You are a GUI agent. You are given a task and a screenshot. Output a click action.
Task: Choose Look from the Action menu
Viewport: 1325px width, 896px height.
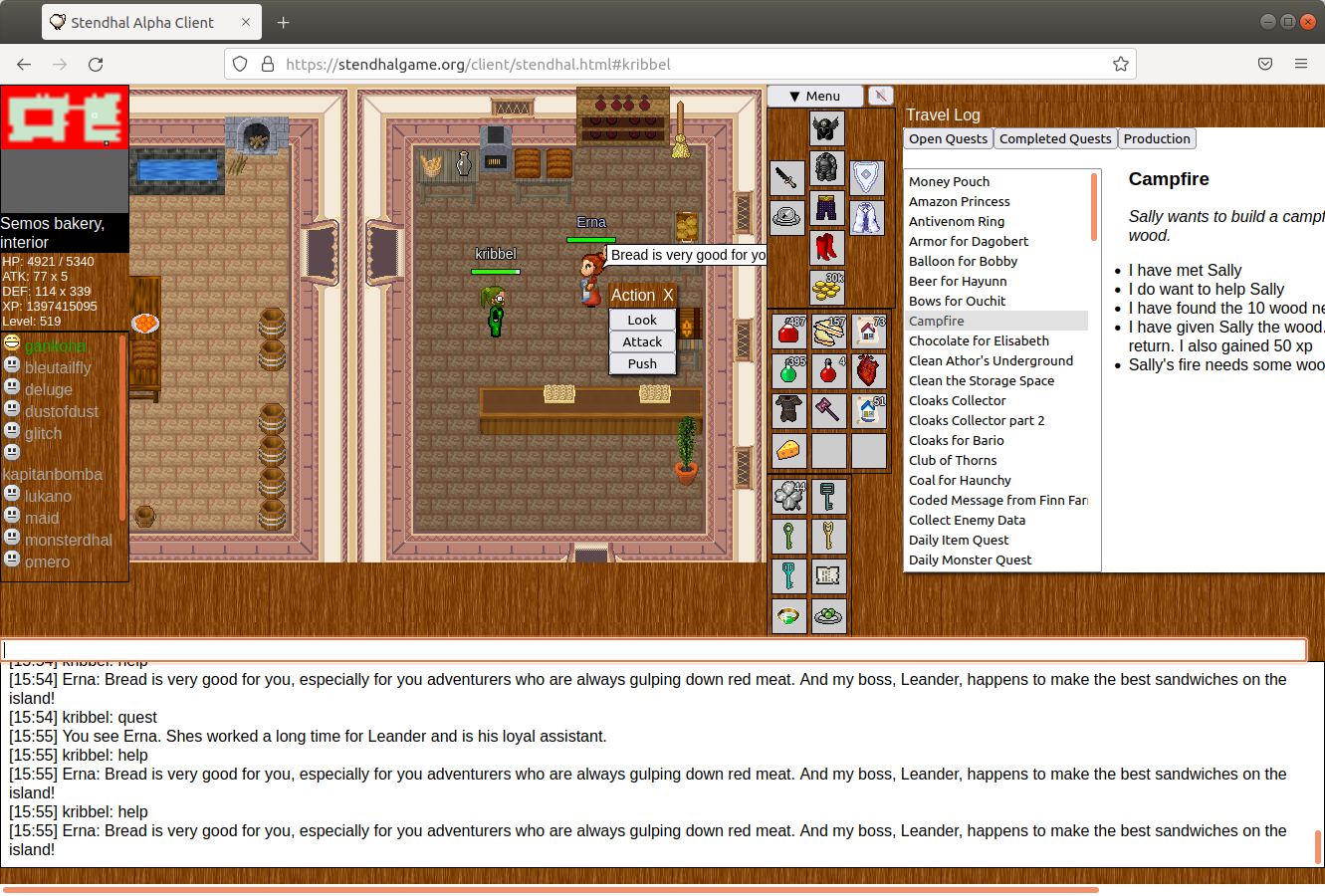click(642, 320)
